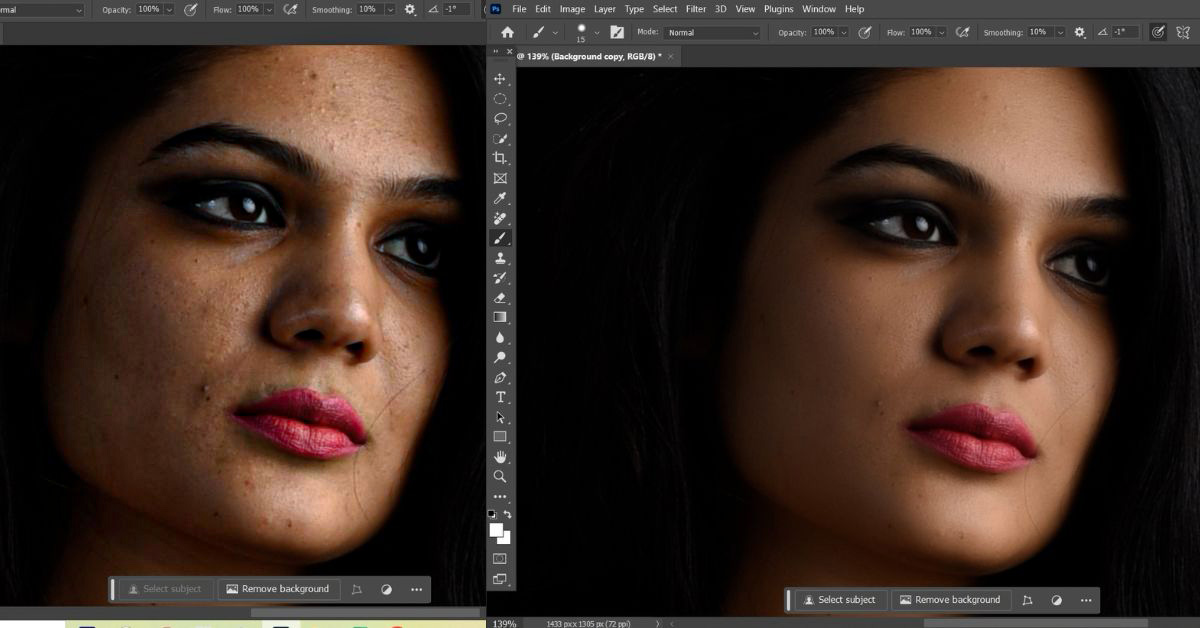
Task: Select the Eraser tool
Action: point(500,298)
